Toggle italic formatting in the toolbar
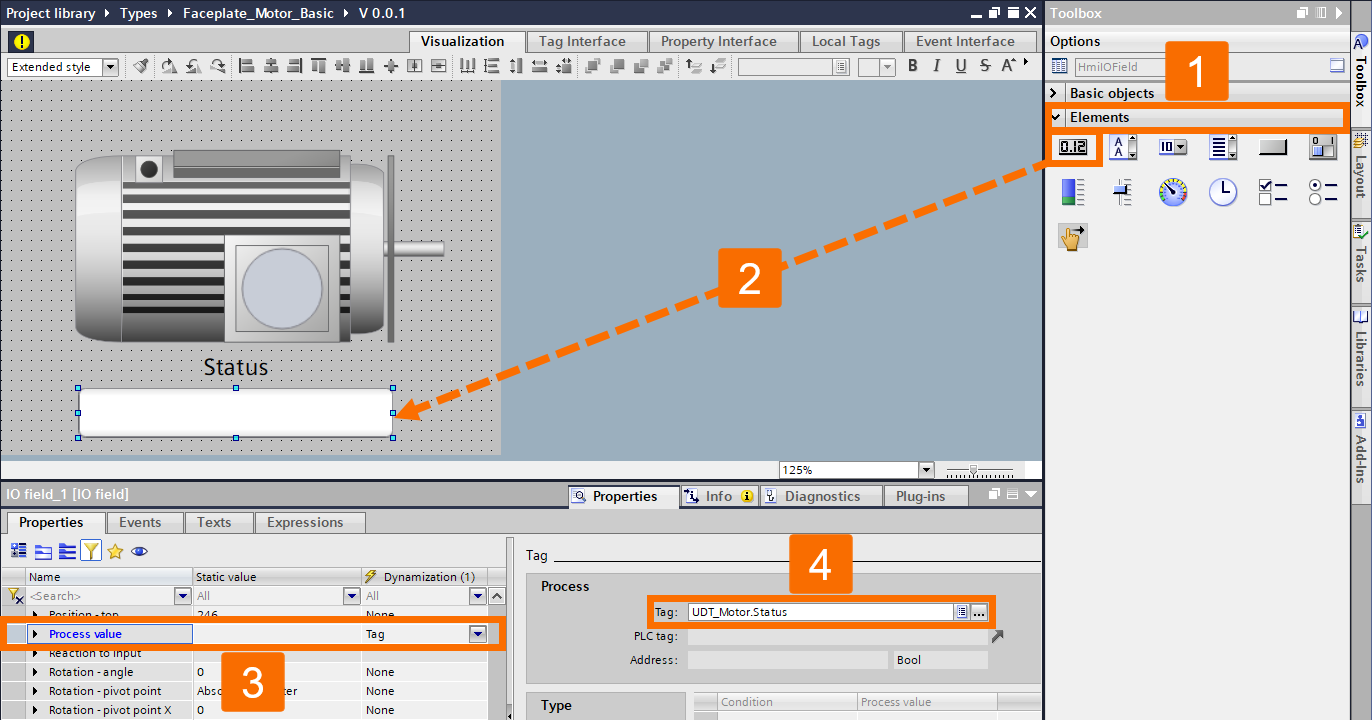 click(935, 65)
